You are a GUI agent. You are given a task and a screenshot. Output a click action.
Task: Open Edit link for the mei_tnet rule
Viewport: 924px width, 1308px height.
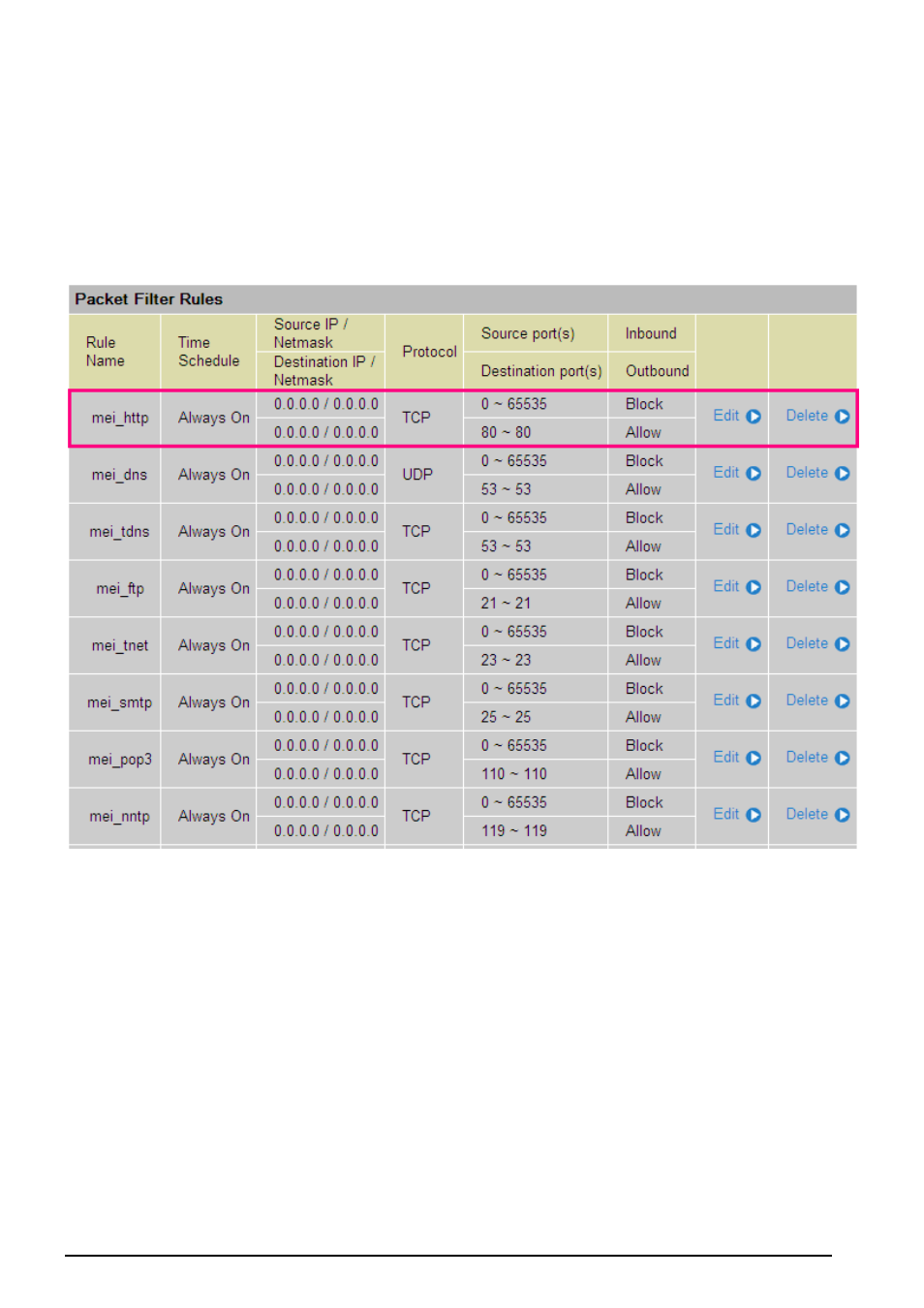(x=726, y=643)
